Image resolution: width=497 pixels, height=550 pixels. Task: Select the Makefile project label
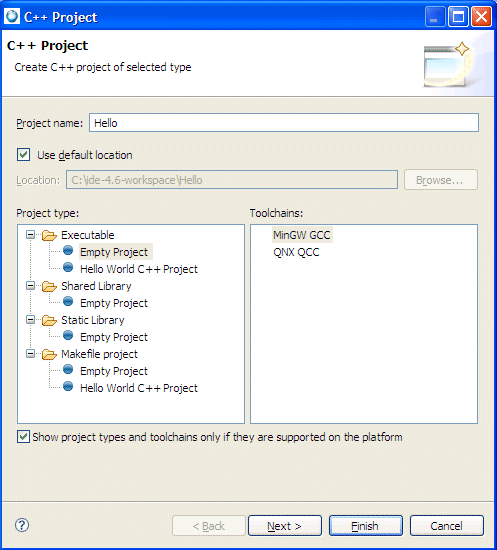point(99,354)
